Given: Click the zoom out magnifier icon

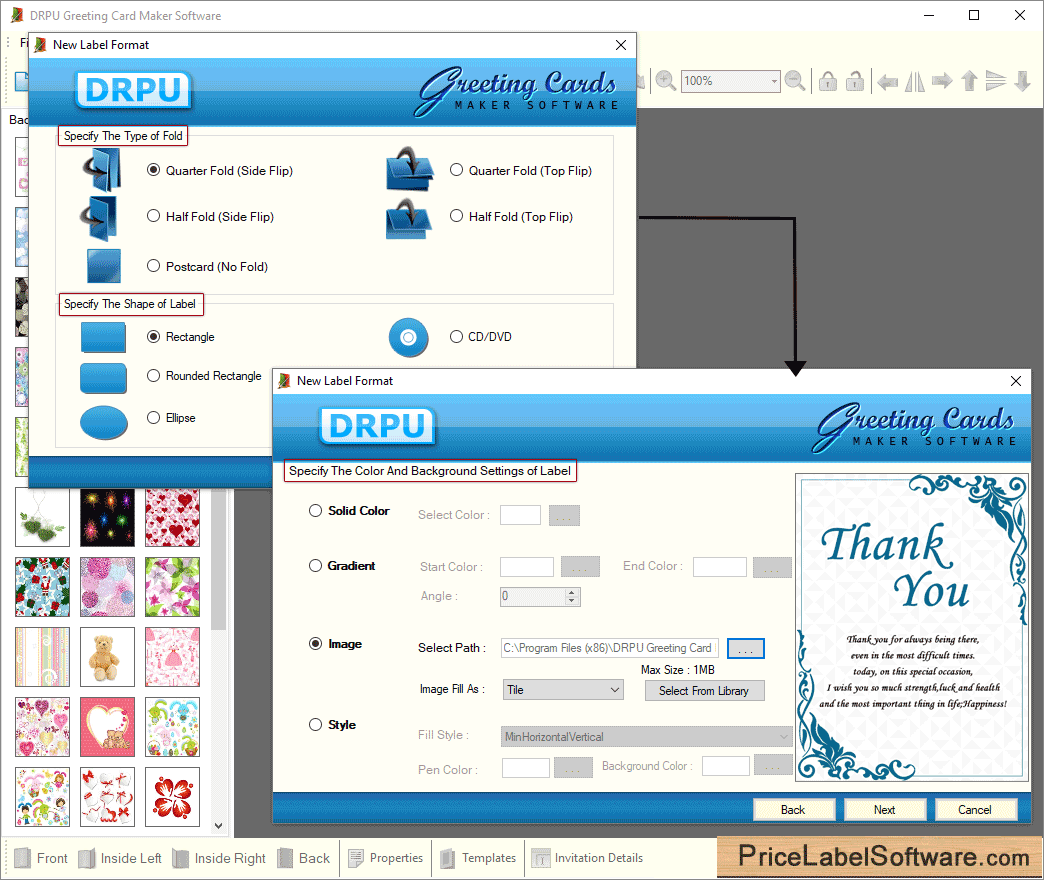Looking at the screenshot, I should 795,81.
